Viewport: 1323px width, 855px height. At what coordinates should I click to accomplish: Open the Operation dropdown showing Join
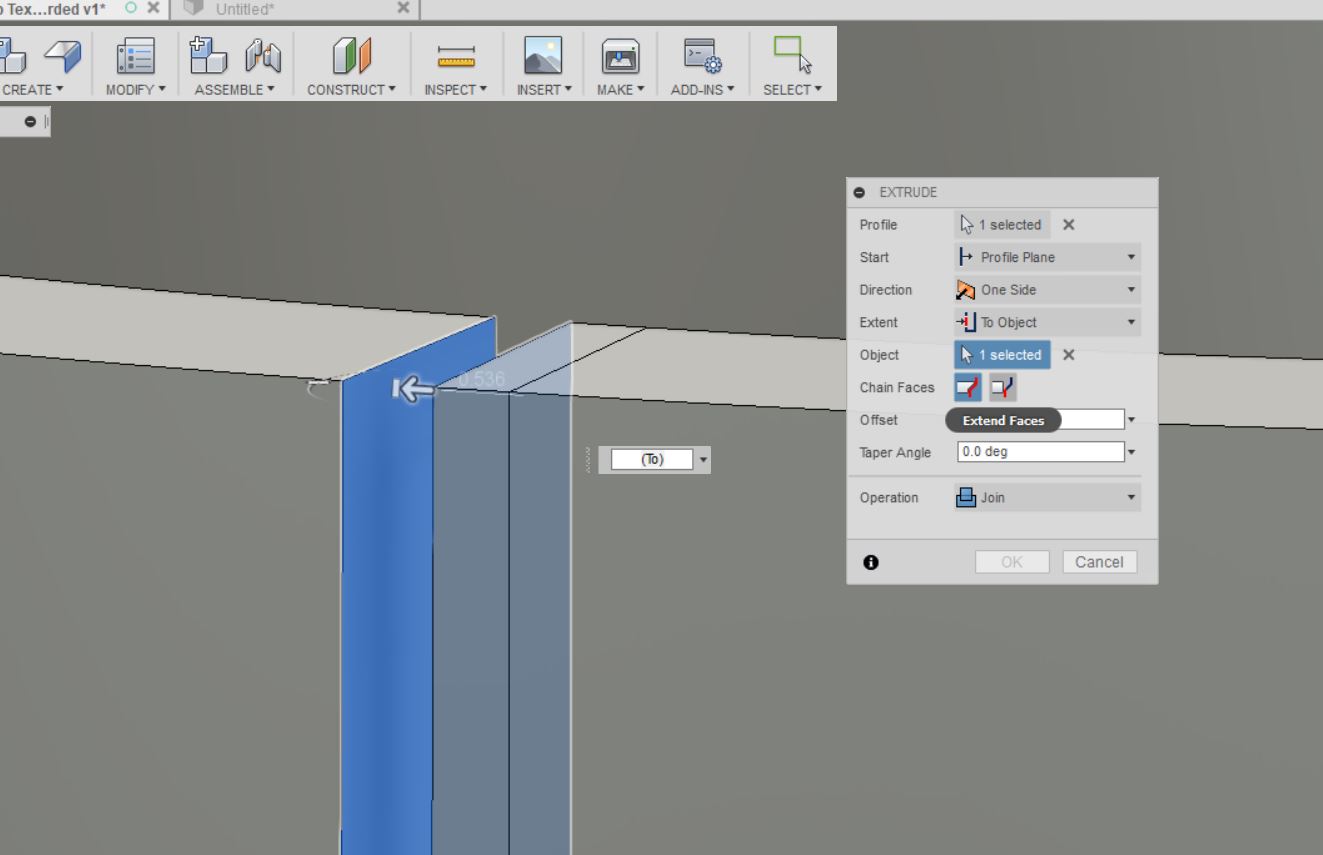(x=1048, y=497)
